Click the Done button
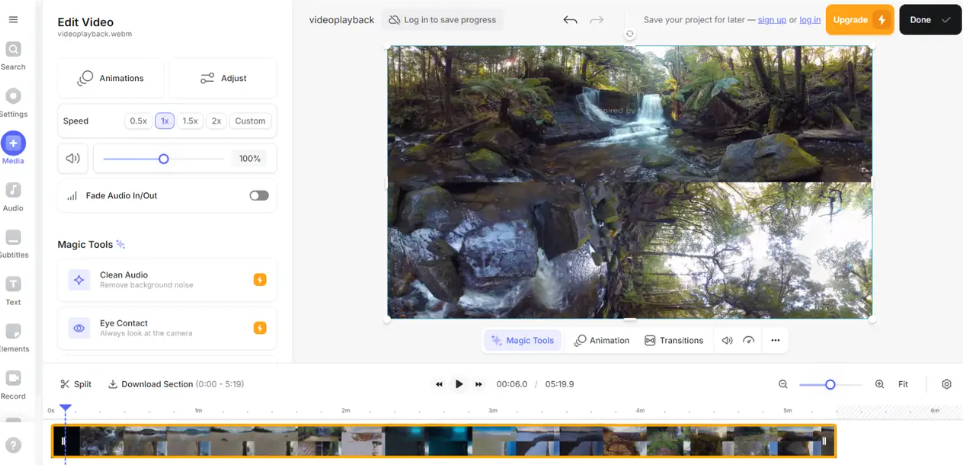963x466 pixels. point(929,20)
